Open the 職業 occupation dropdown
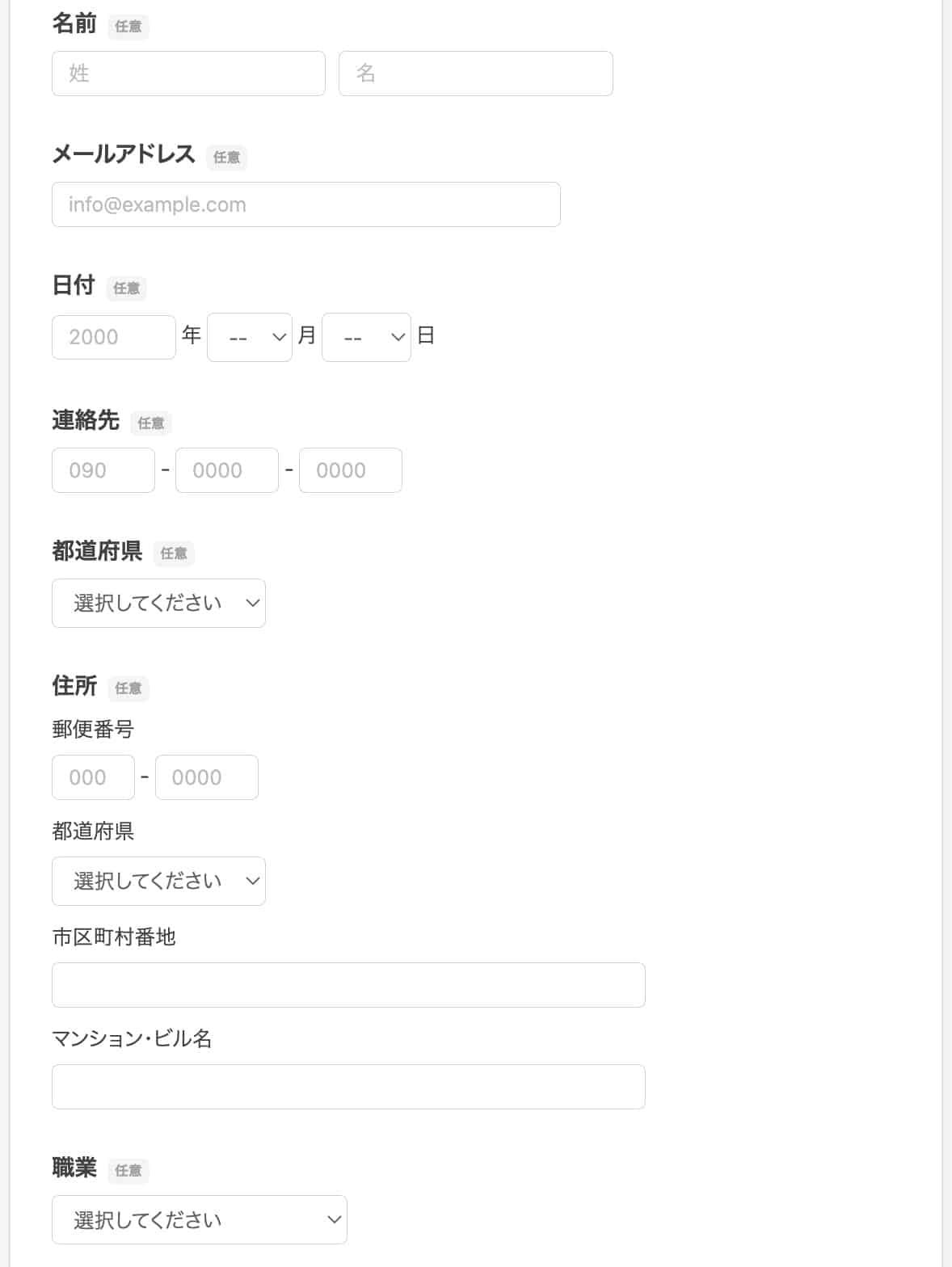This screenshot has height=1267, width=952. pos(199,1219)
